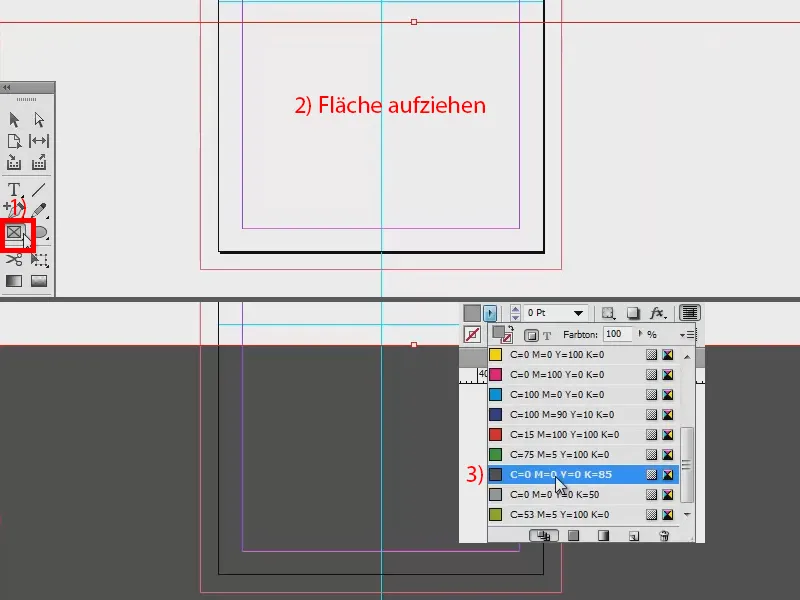Create new swatch icon at panel bottom
This screenshot has height=600, width=800.
point(634,536)
